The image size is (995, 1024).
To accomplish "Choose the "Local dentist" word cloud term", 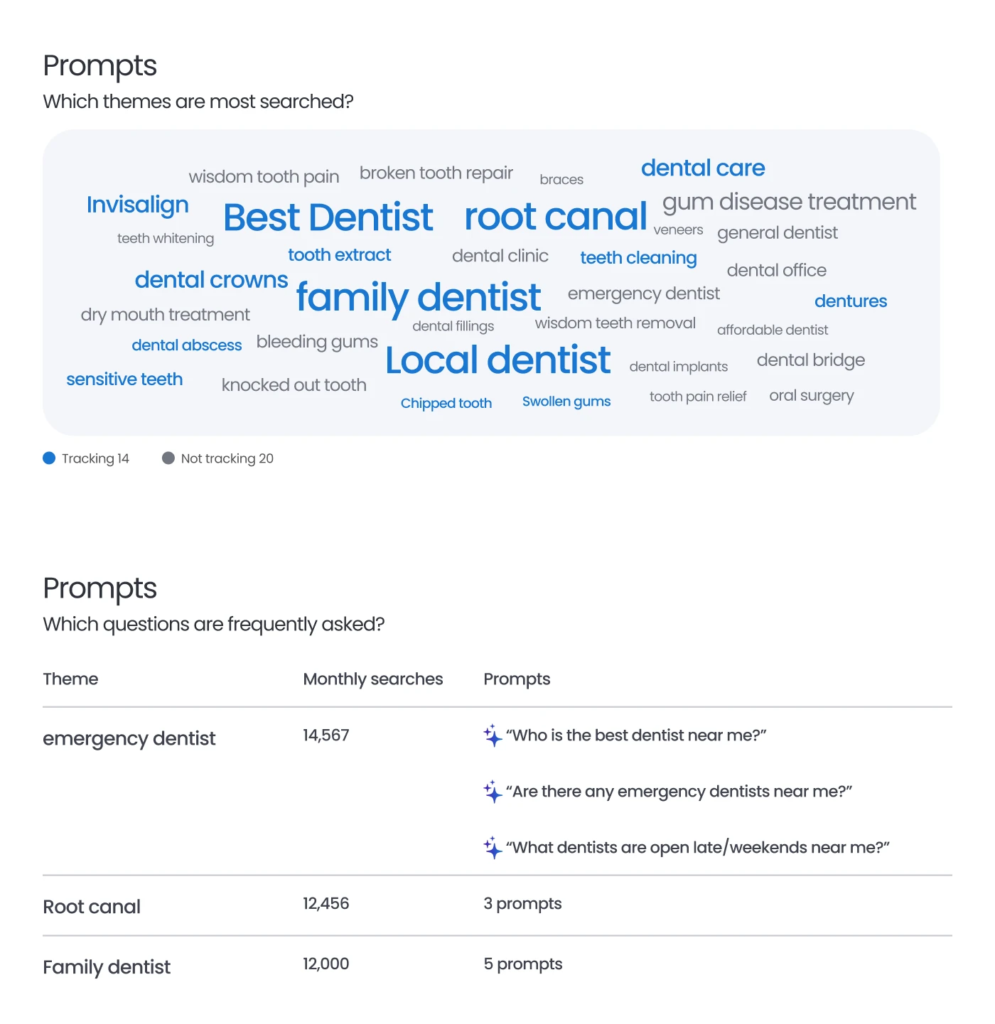I will [497, 360].
